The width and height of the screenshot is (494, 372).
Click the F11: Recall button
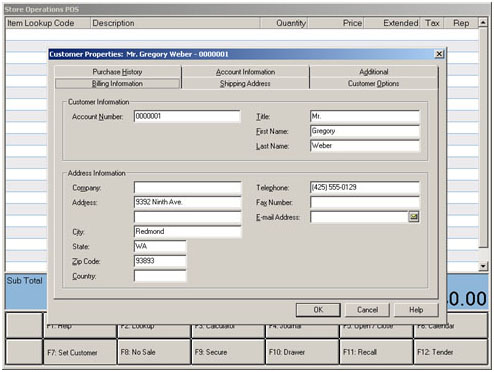coord(376,352)
